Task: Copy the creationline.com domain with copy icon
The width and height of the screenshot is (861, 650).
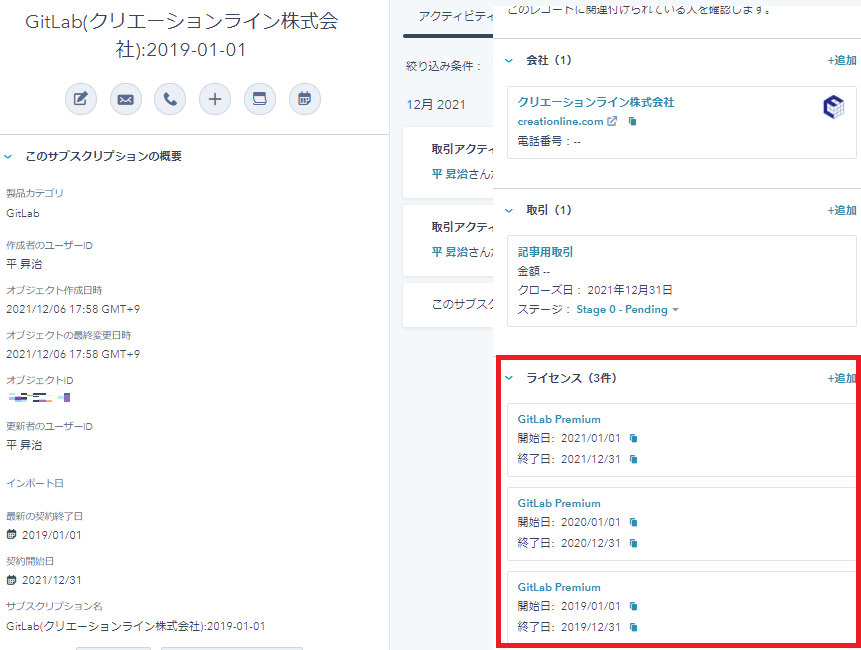Action: [x=633, y=121]
